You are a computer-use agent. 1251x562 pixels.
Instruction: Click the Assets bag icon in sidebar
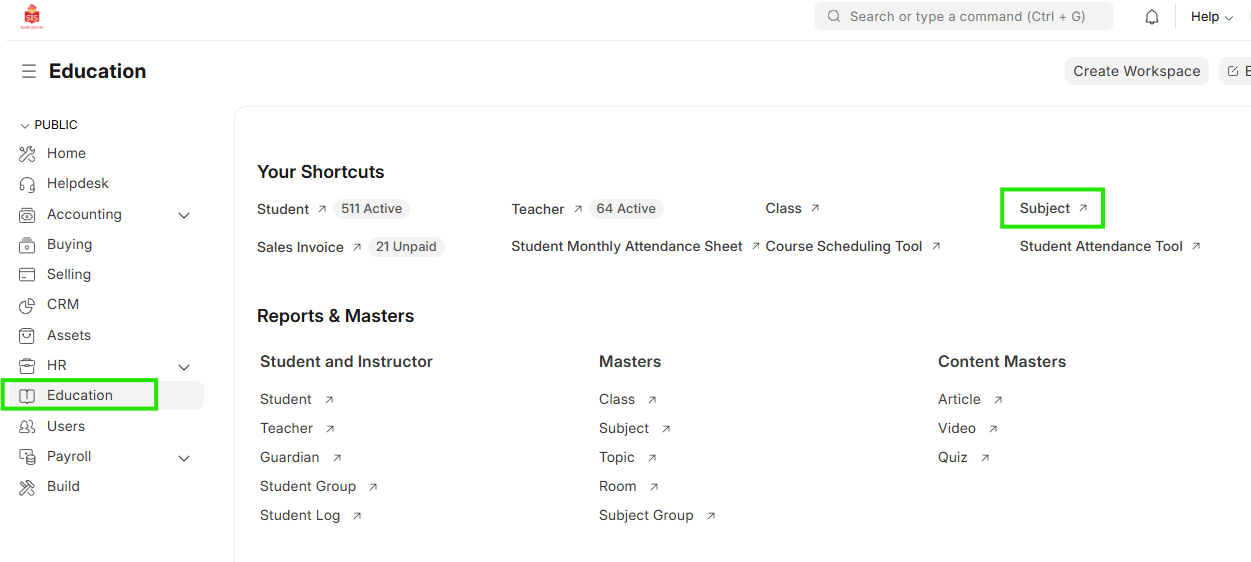click(27, 336)
